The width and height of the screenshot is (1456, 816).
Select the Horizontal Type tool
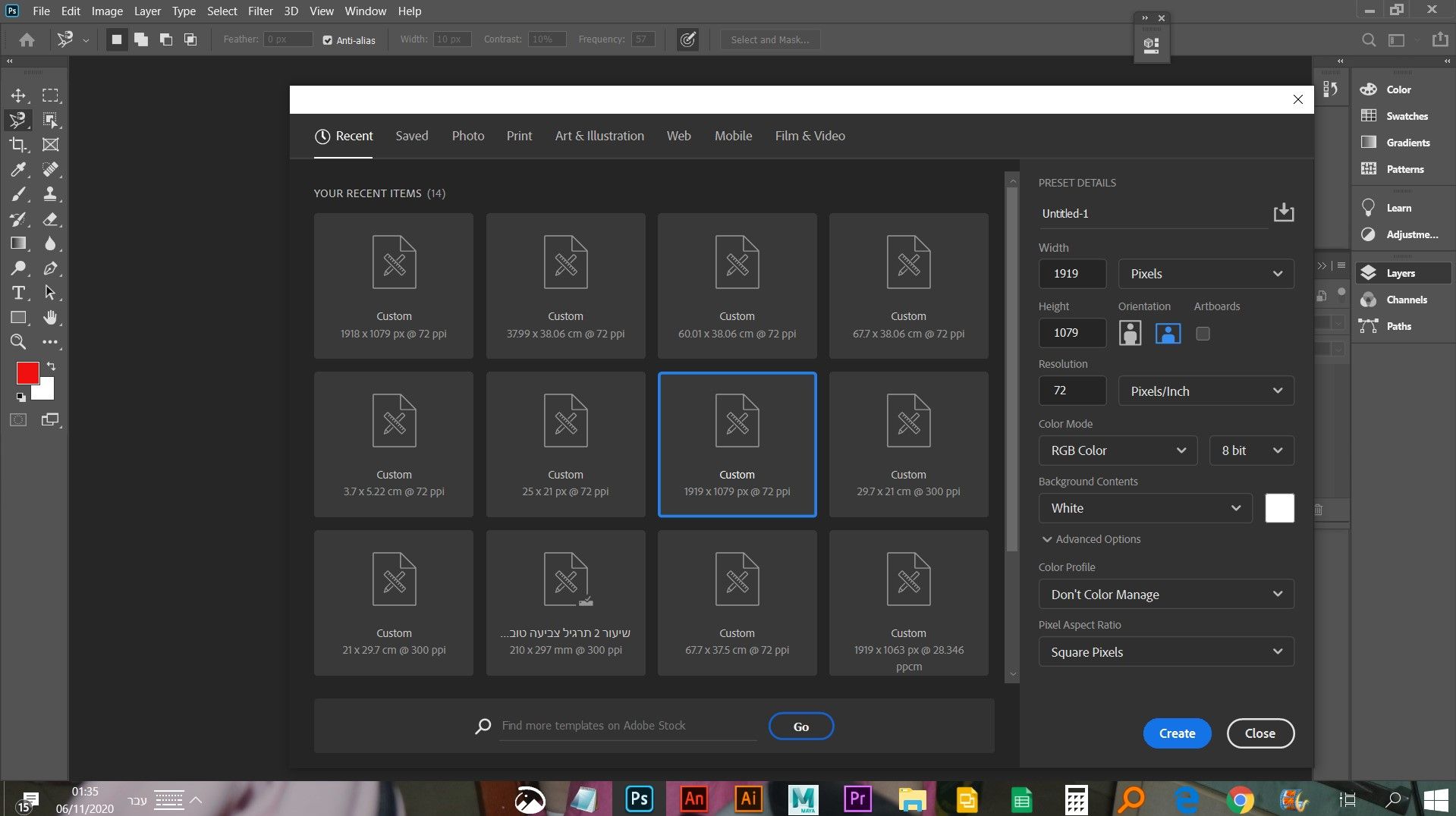tap(18, 293)
